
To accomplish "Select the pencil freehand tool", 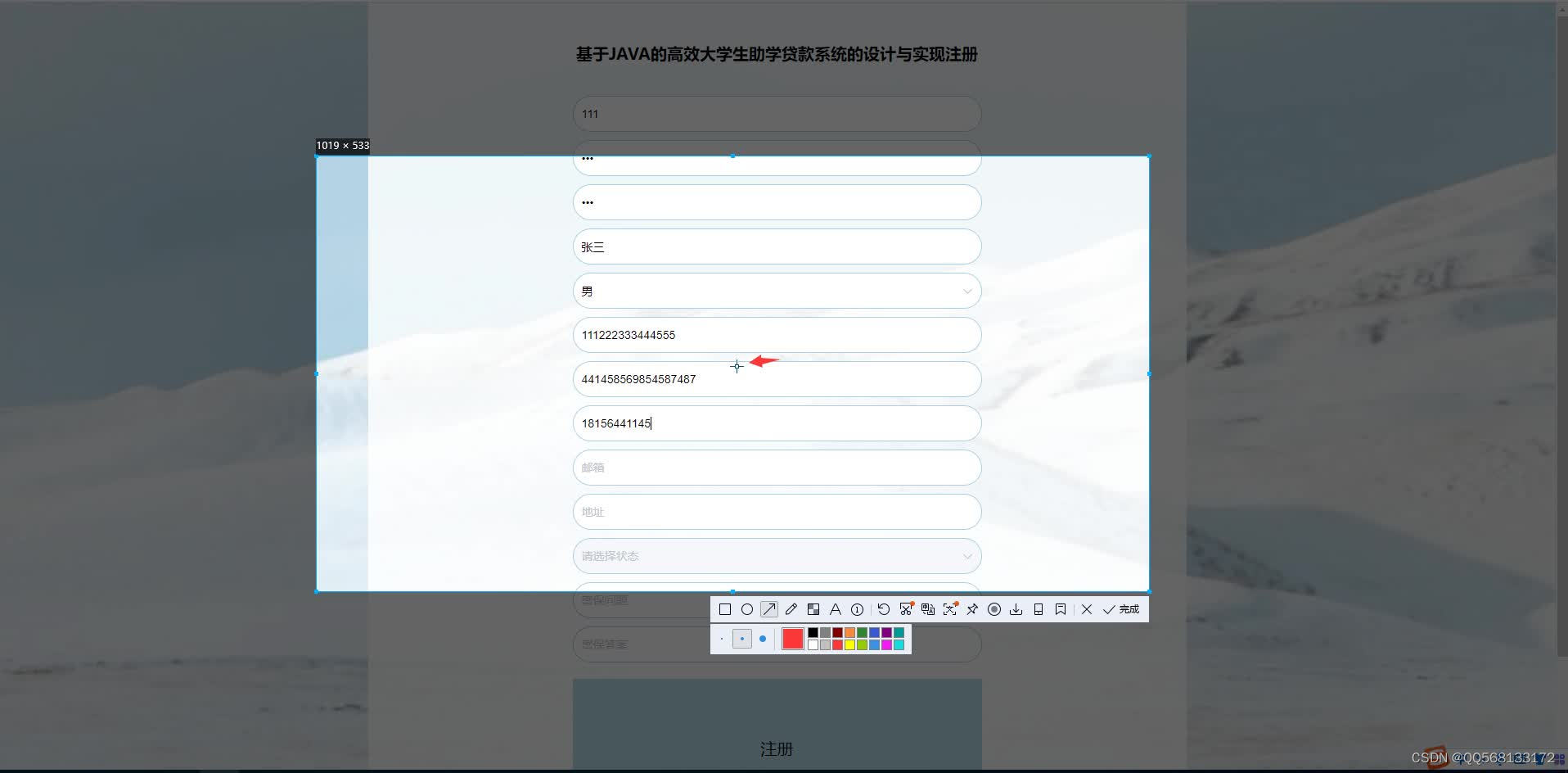I will point(791,609).
